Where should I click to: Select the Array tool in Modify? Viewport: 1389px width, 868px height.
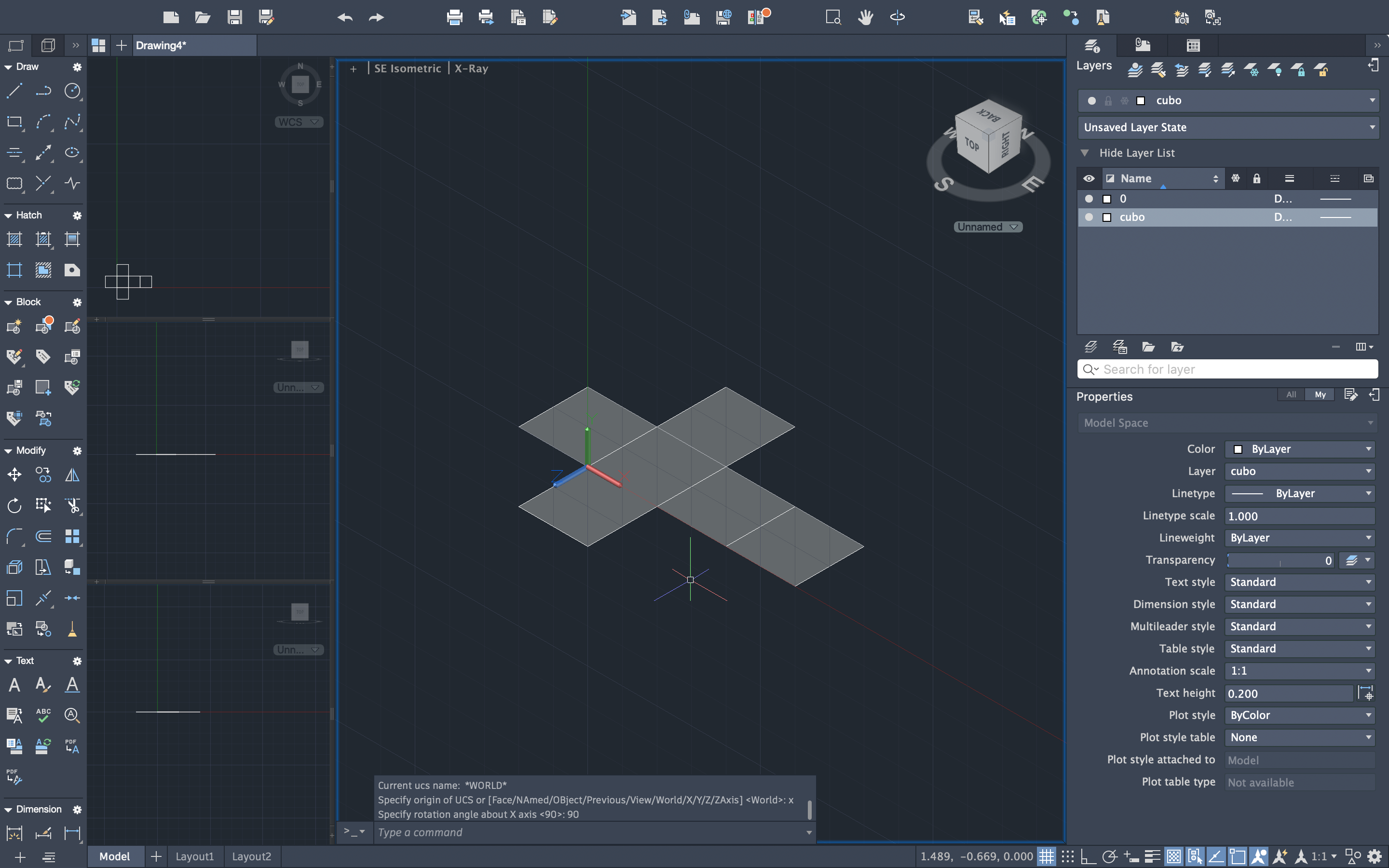pyautogui.click(x=72, y=536)
